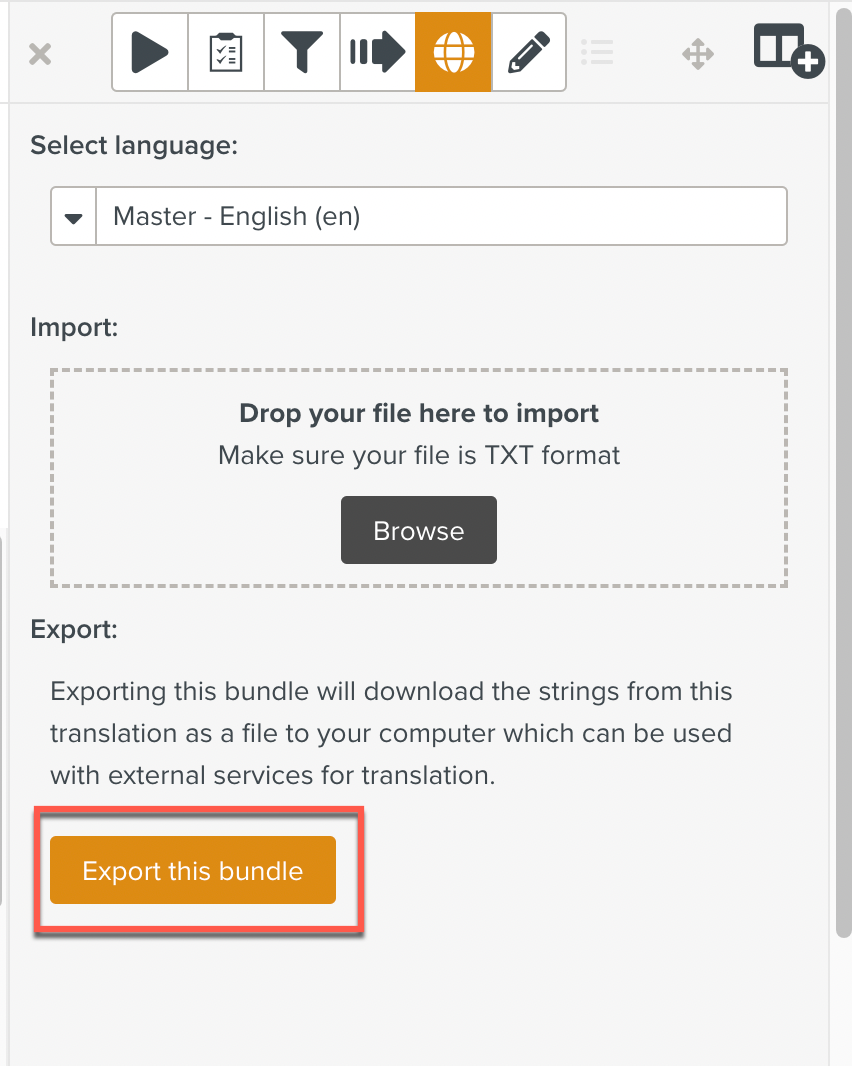Open the clipboard checklist settings icon
Image resolution: width=852 pixels, height=1066 pixels.
[225, 51]
